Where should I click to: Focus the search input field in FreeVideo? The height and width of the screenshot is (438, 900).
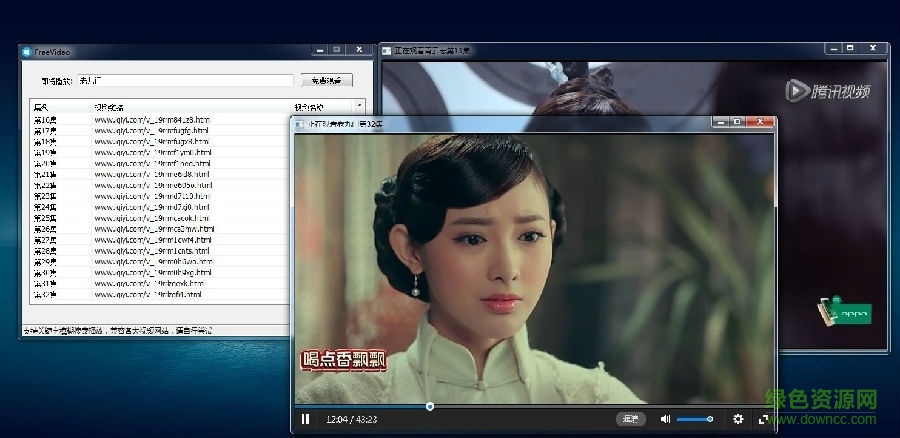click(185, 80)
